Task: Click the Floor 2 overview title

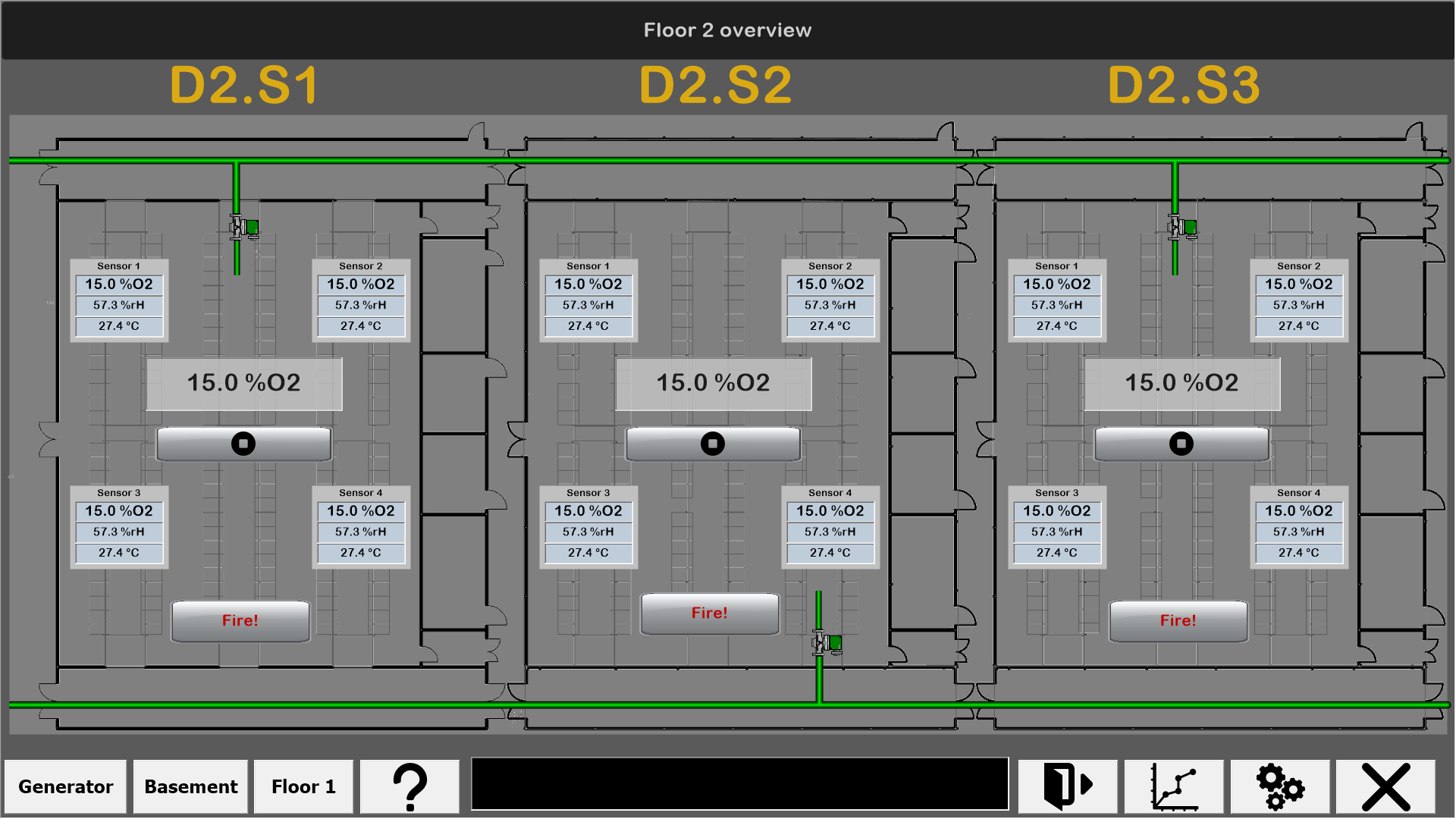Action: coord(728,30)
